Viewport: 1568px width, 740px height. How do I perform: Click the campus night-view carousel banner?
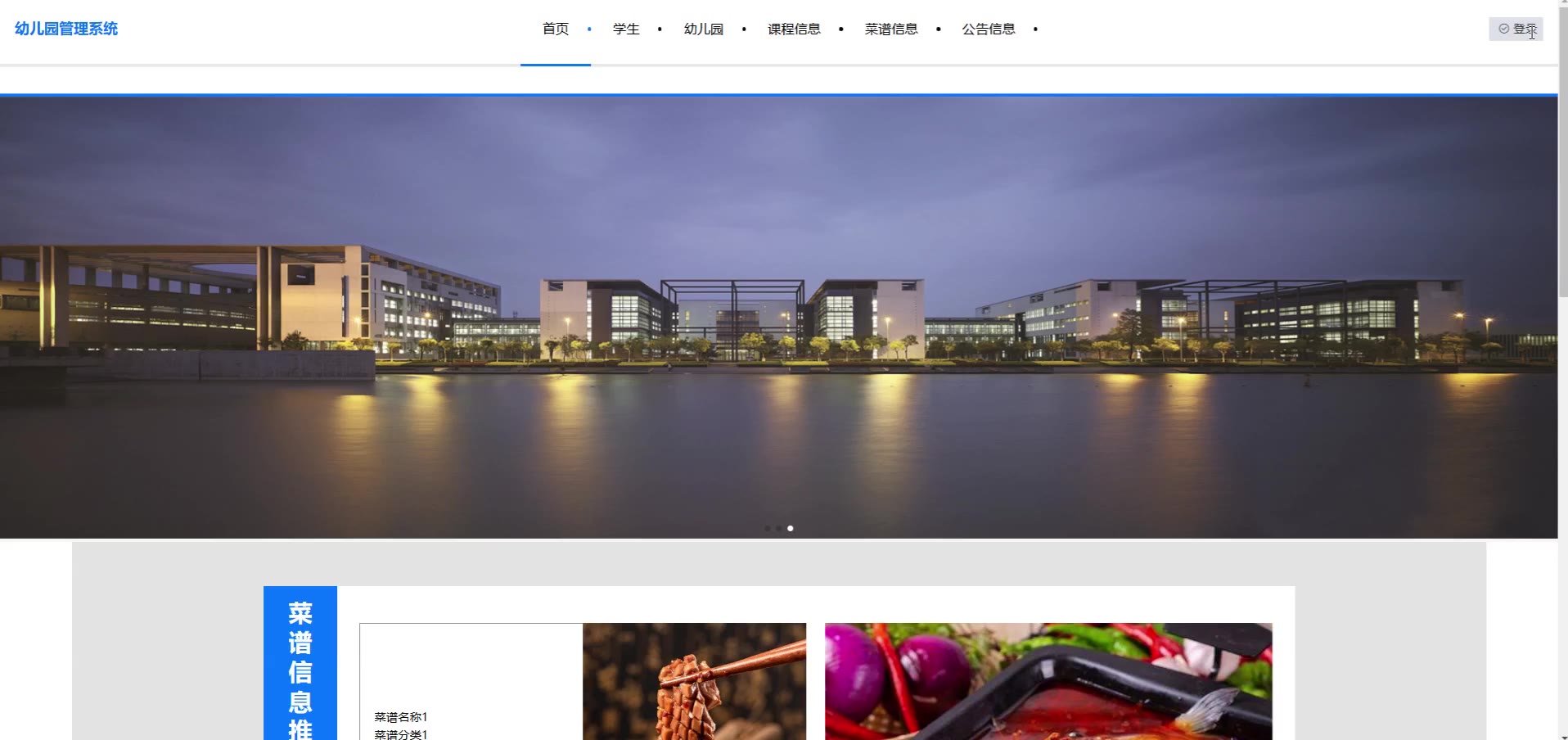(778, 317)
